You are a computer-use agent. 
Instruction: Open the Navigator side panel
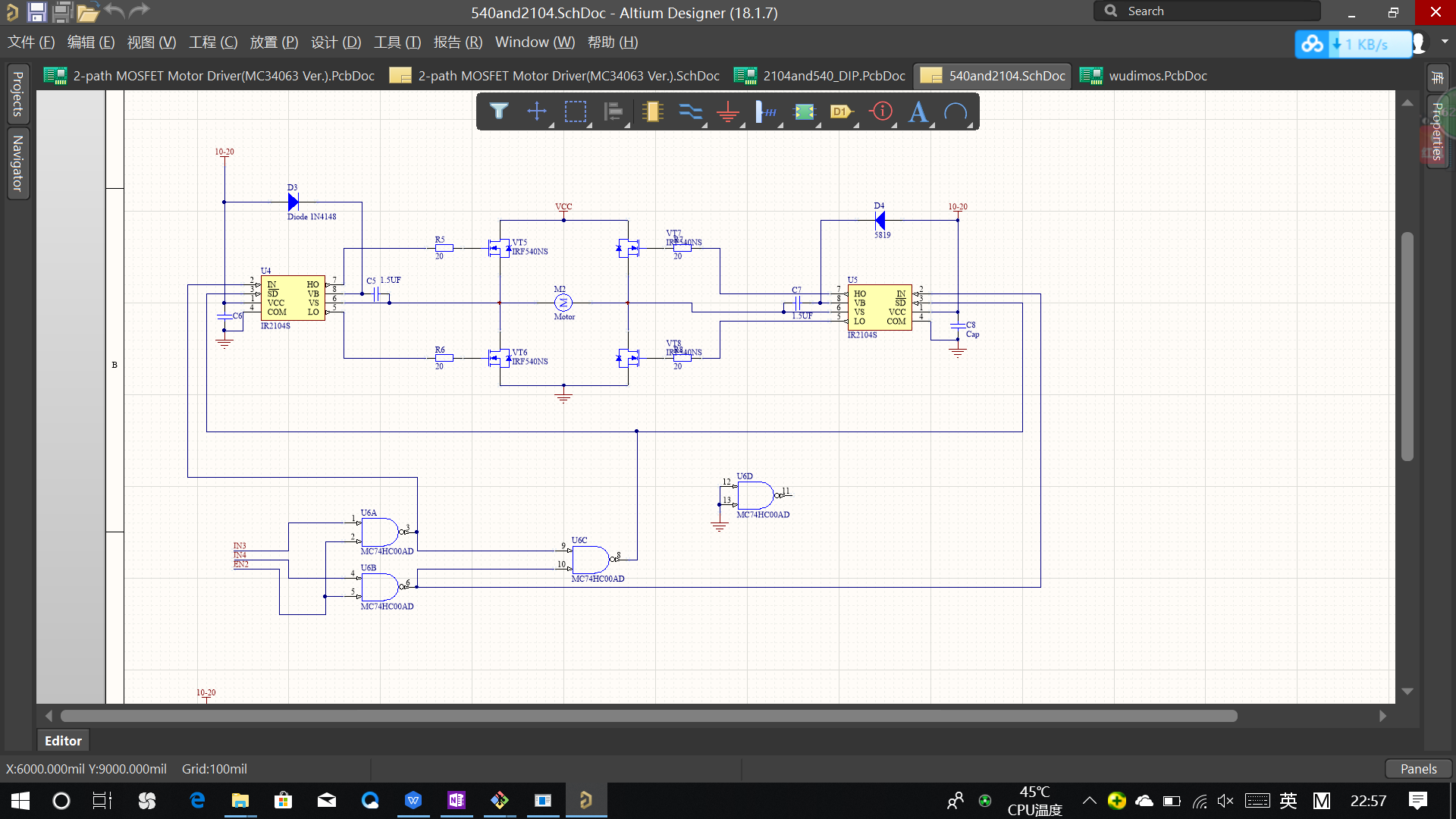click(x=17, y=163)
